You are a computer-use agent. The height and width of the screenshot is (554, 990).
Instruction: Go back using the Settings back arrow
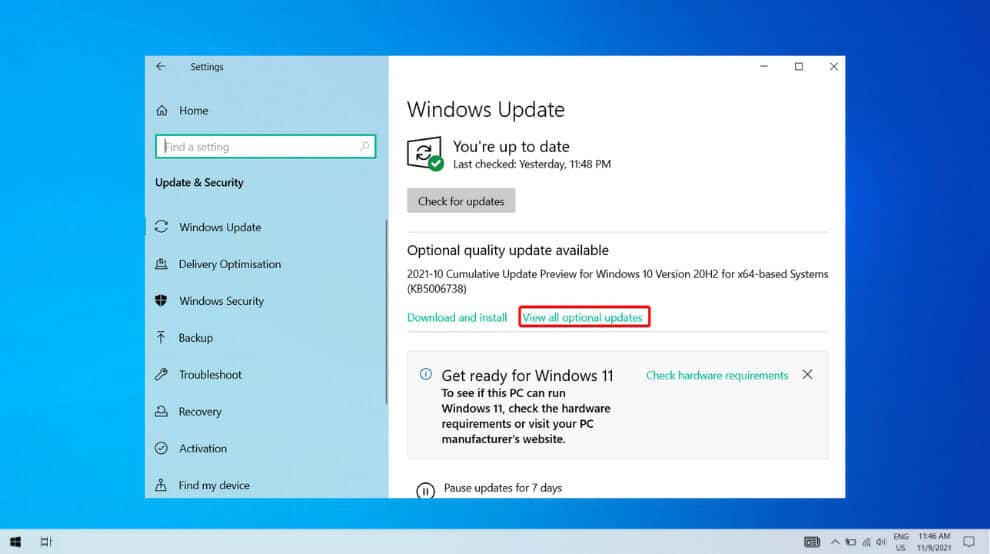[160, 66]
